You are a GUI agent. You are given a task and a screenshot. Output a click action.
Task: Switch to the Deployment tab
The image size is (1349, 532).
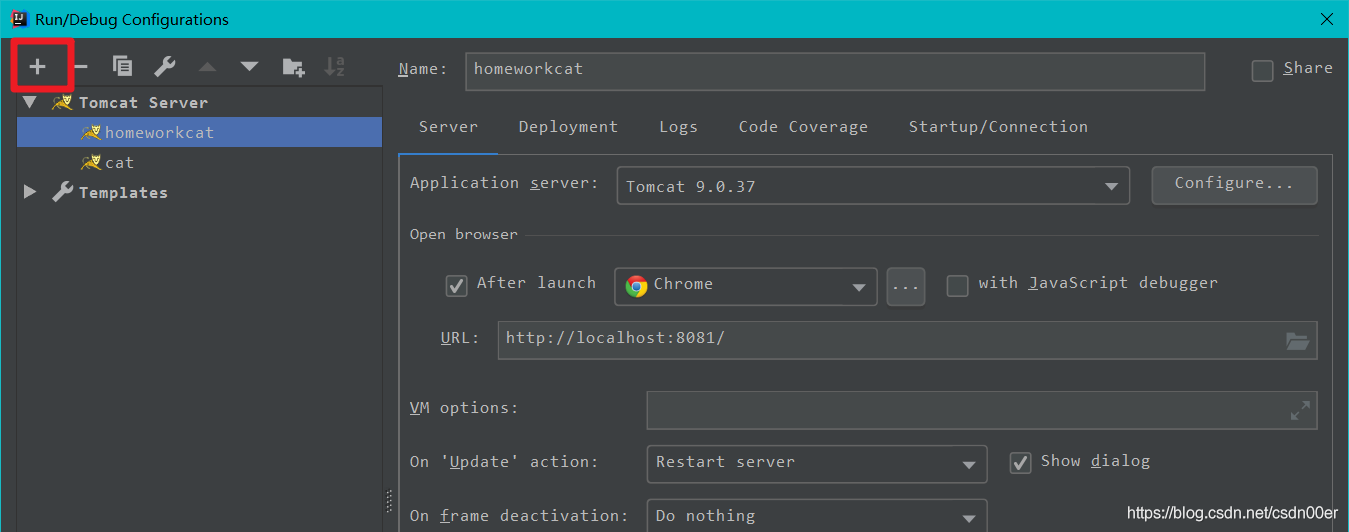pos(568,127)
